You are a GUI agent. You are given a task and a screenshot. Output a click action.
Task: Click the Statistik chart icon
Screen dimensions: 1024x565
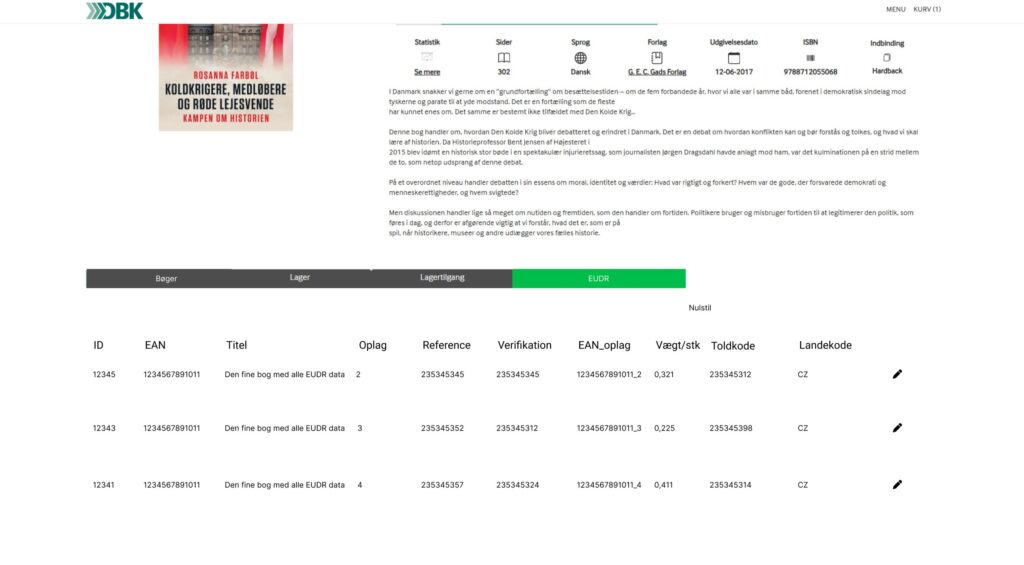[427, 58]
